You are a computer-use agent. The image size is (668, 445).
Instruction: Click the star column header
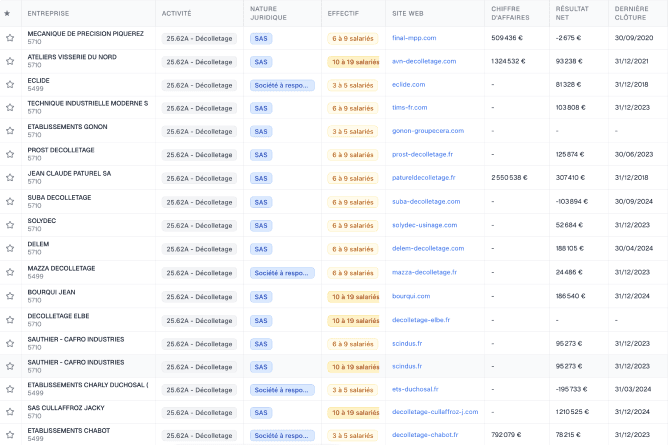coord(8,13)
